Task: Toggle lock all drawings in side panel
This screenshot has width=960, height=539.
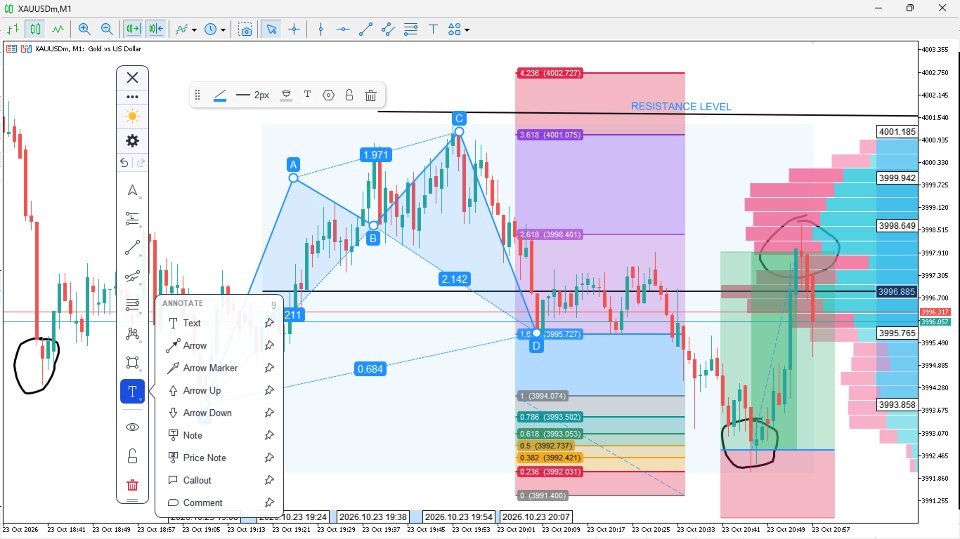Action: pos(132,456)
